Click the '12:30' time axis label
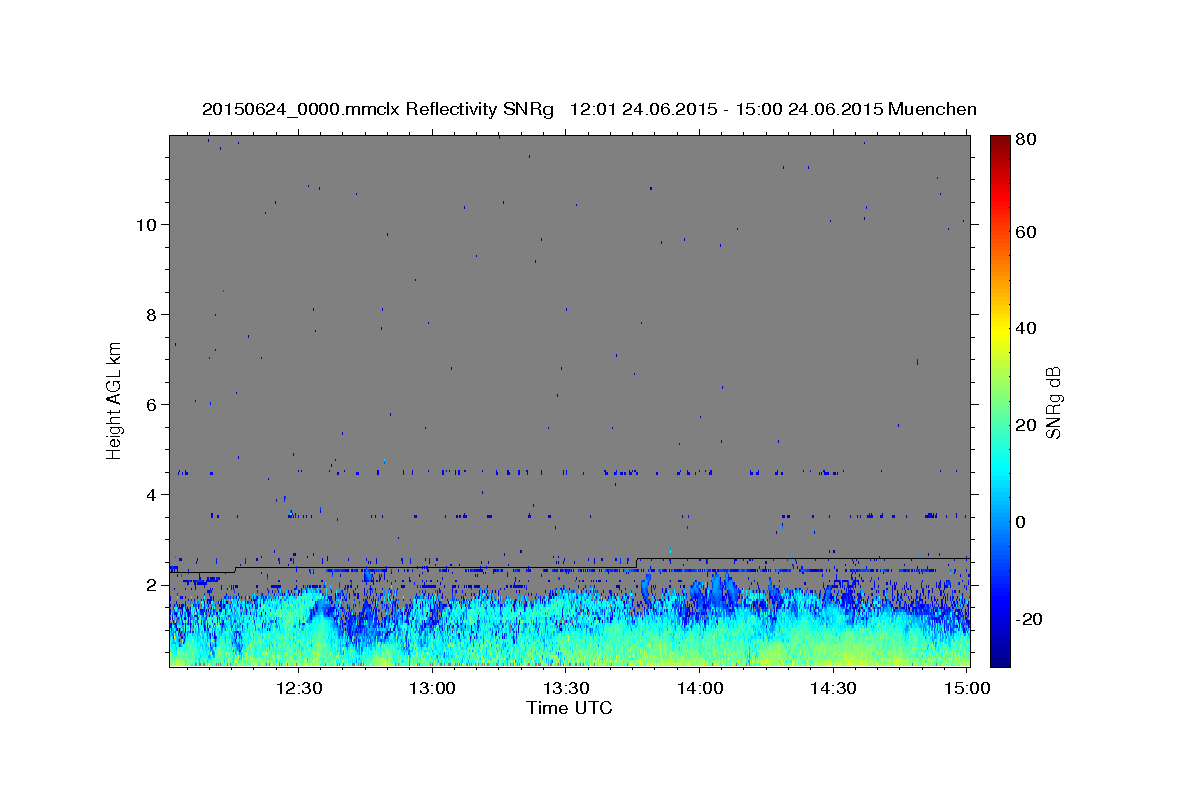The height and width of the screenshot is (800, 1200). pyautogui.click(x=299, y=688)
